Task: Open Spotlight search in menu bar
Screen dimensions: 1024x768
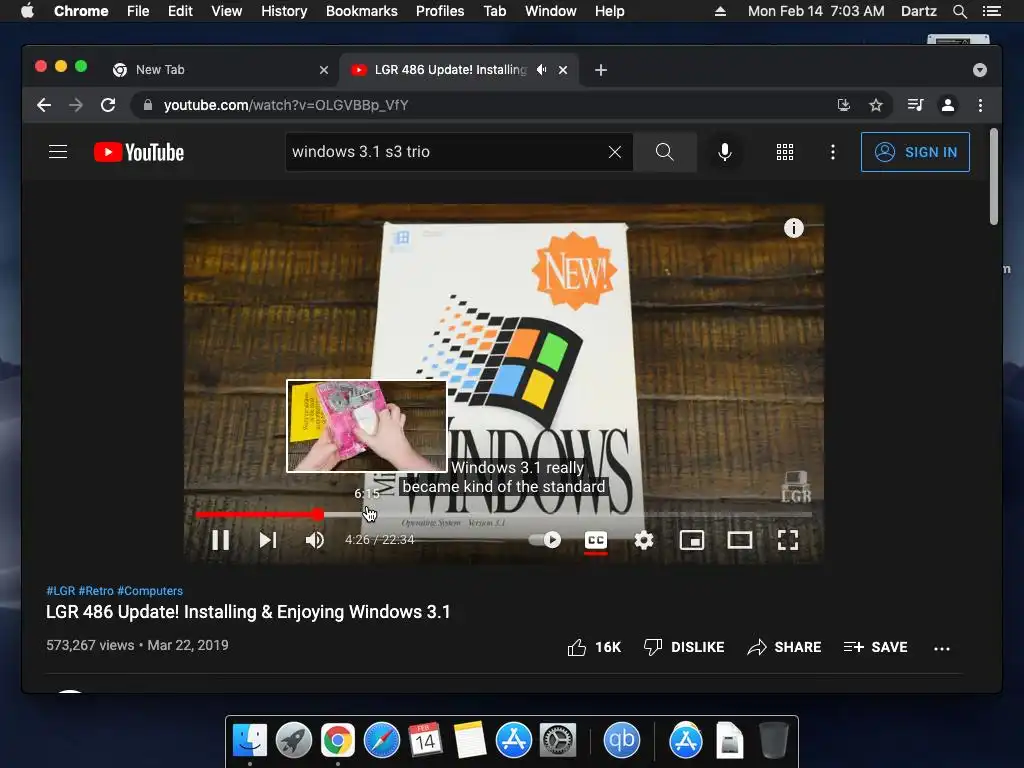Action: [959, 11]
